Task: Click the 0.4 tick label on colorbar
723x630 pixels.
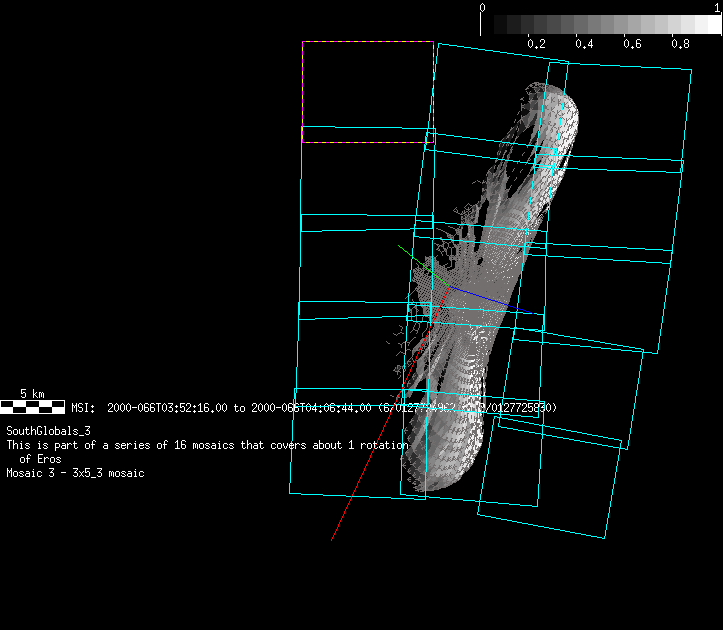Action: [584, 45]
